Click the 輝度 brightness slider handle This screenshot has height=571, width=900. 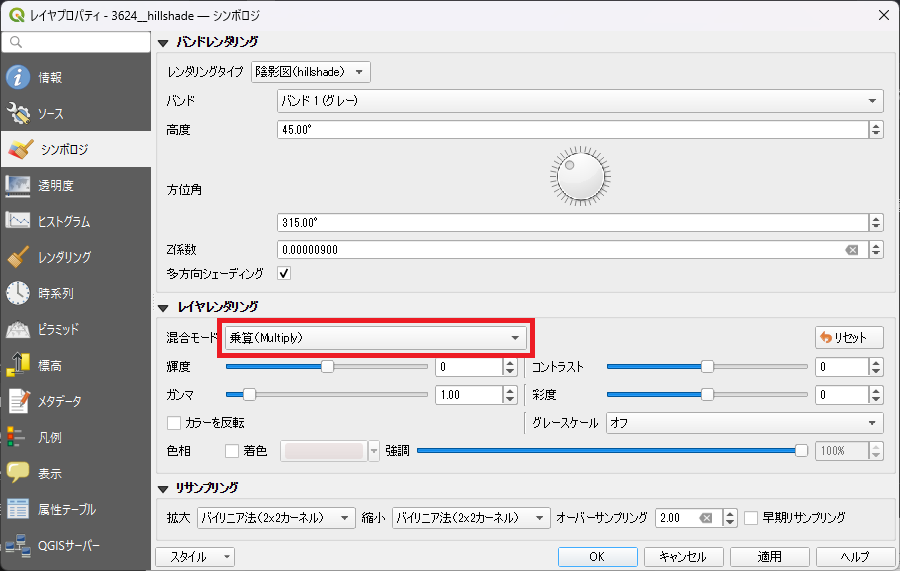327,367
